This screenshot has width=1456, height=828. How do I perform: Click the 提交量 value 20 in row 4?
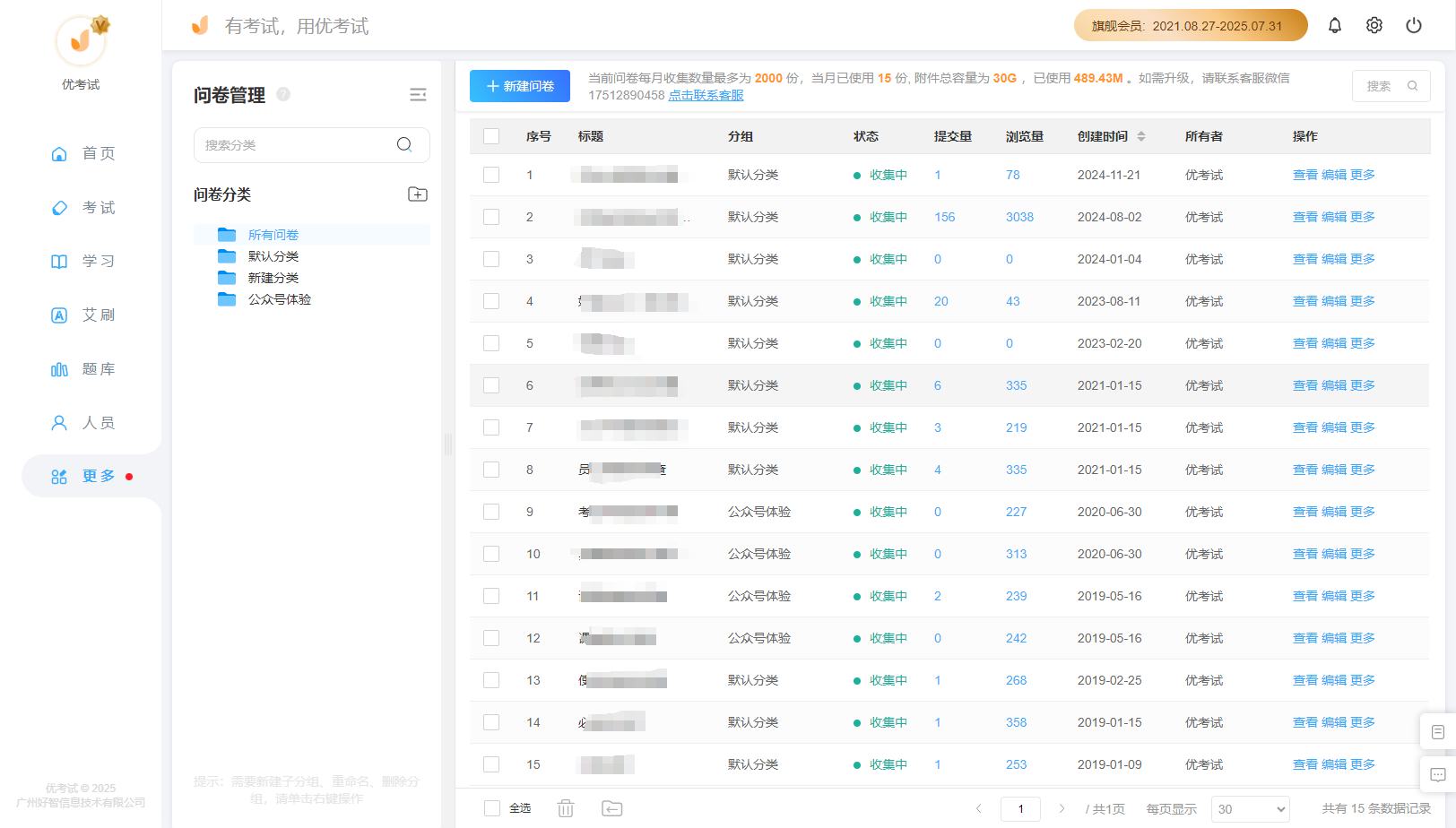tap(941, 301)
